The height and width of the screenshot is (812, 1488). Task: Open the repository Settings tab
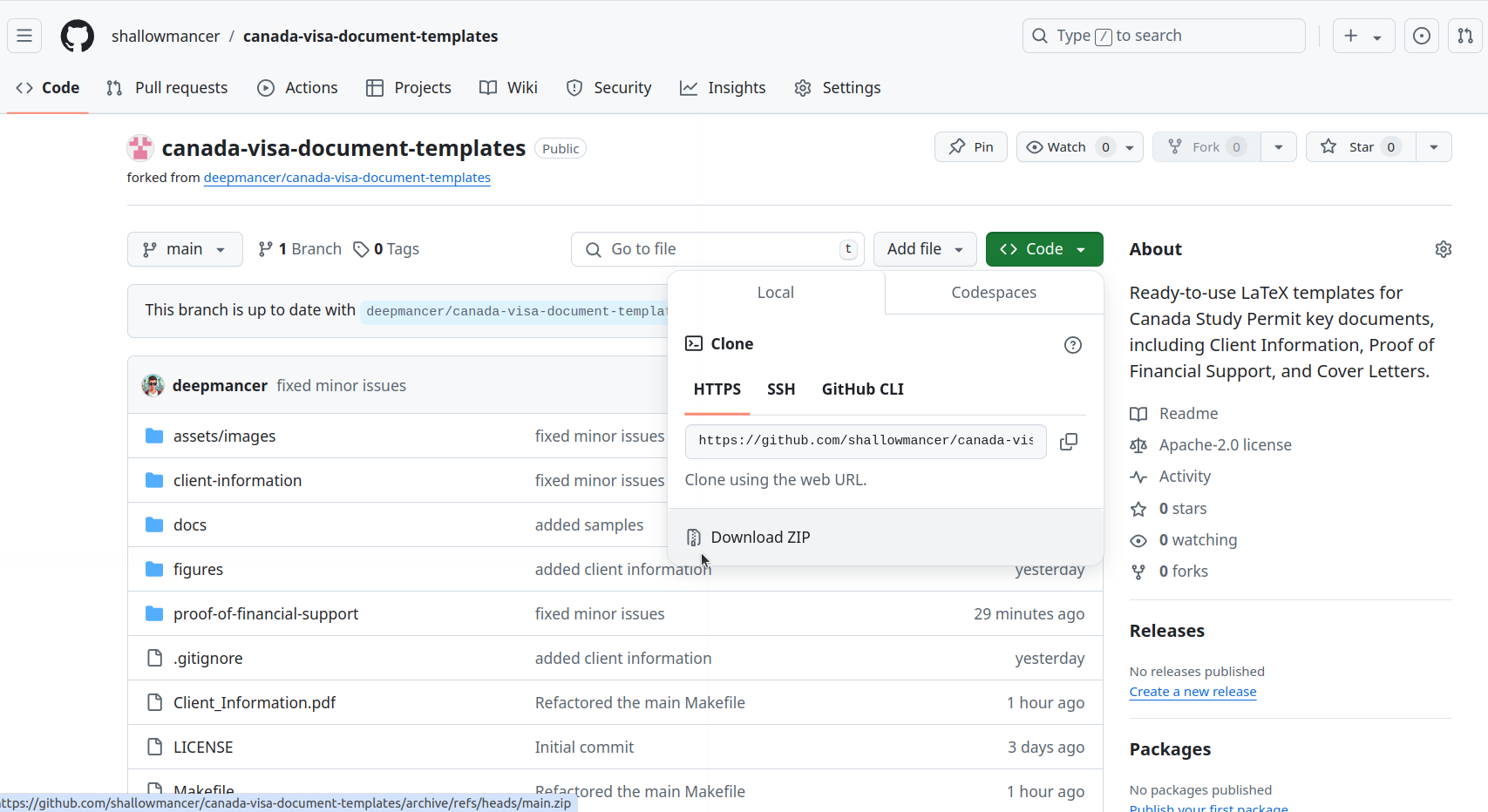point(838,88)
